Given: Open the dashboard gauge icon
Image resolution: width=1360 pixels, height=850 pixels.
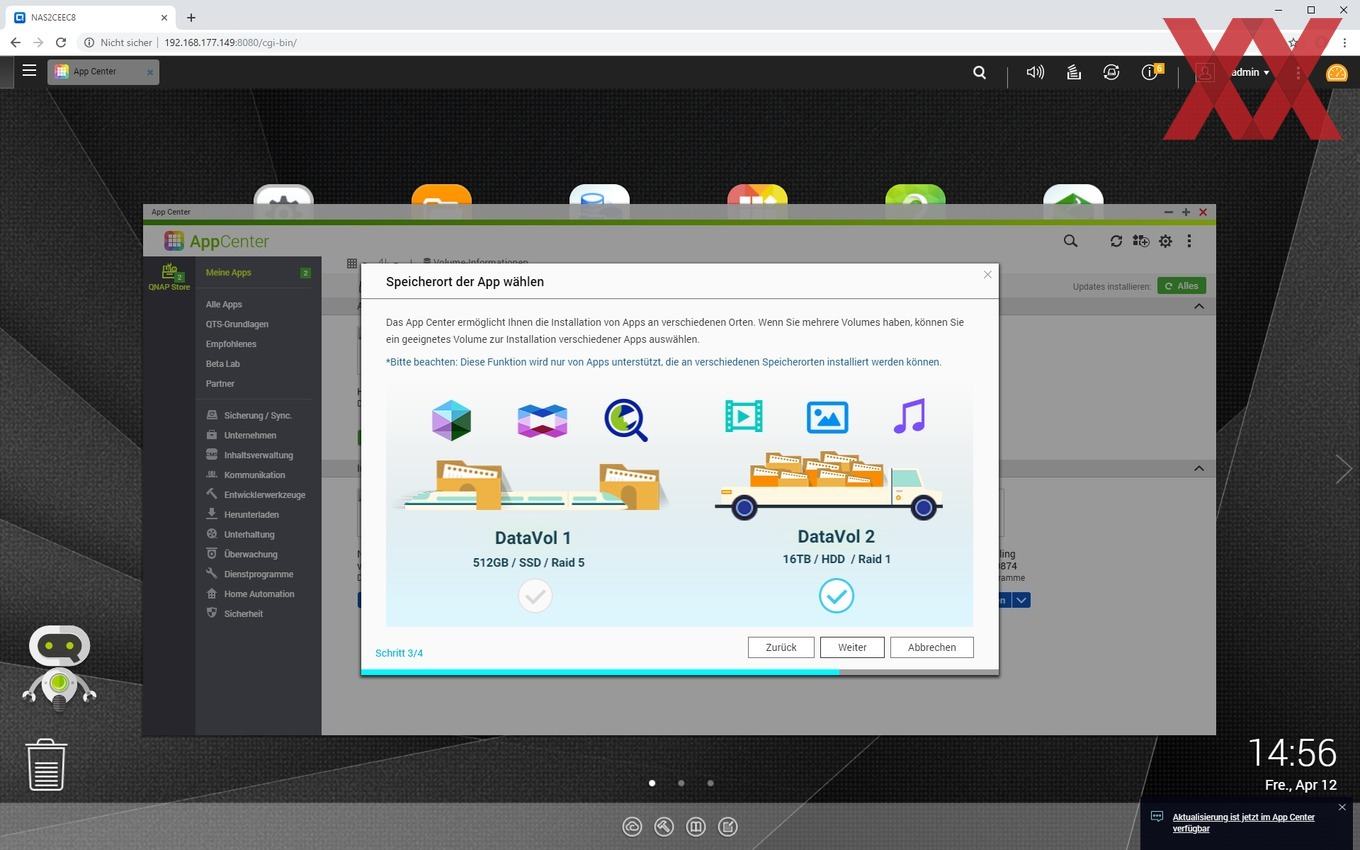Looking at the screenshot, I should click(1337, 72).
